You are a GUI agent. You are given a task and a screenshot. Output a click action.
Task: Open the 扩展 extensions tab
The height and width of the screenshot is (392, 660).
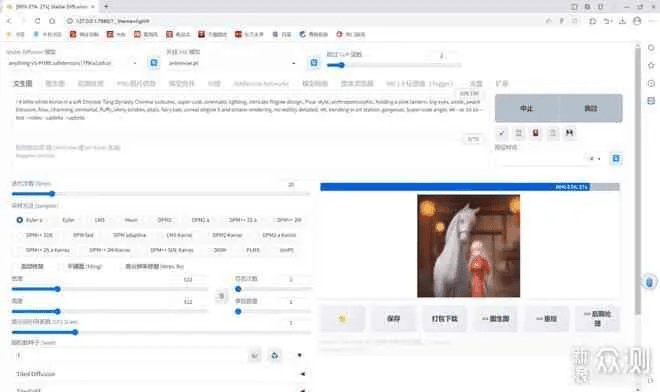[502, 83]
